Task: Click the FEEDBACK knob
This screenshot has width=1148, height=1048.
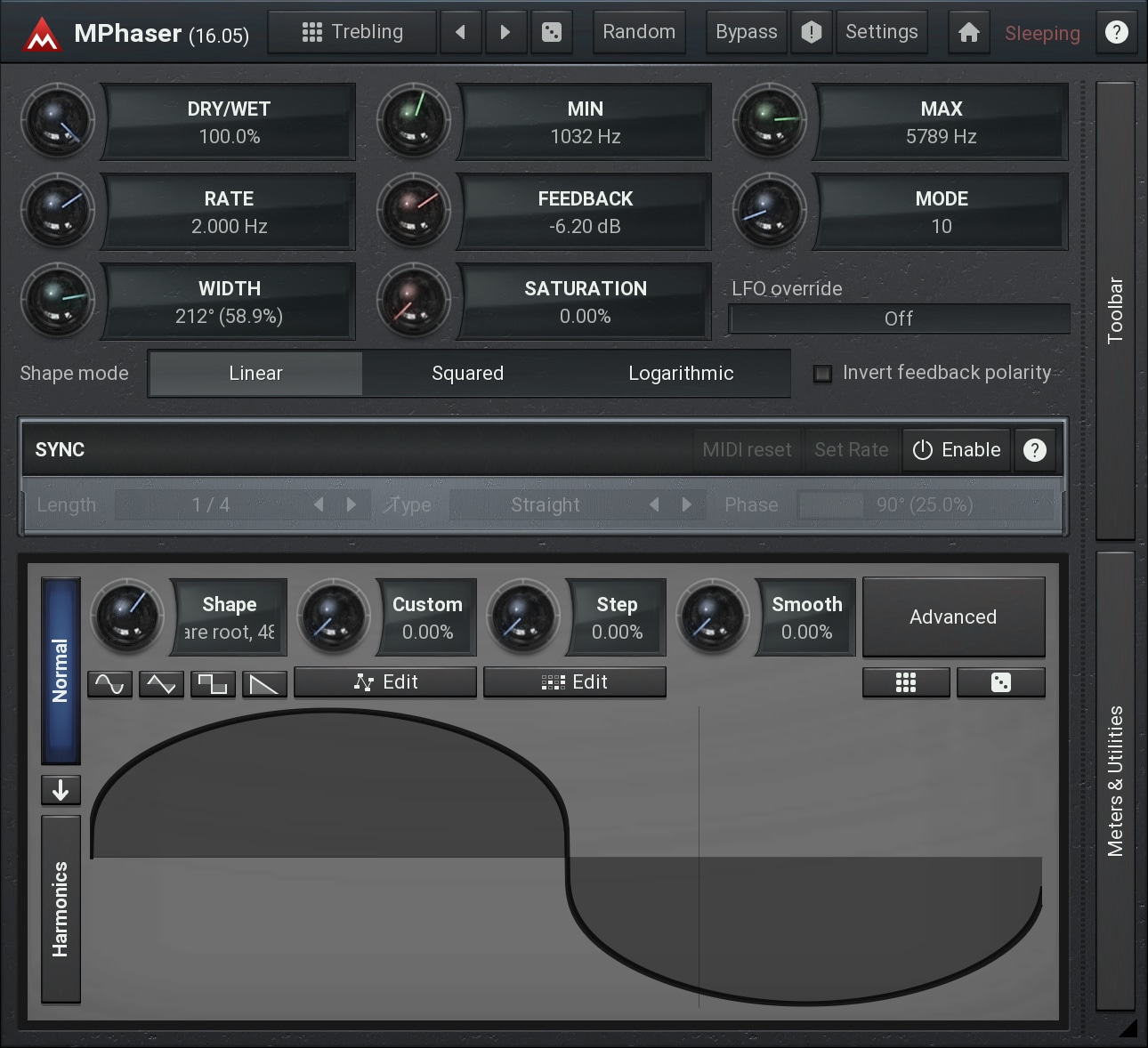Action: [x=414, y=212]
